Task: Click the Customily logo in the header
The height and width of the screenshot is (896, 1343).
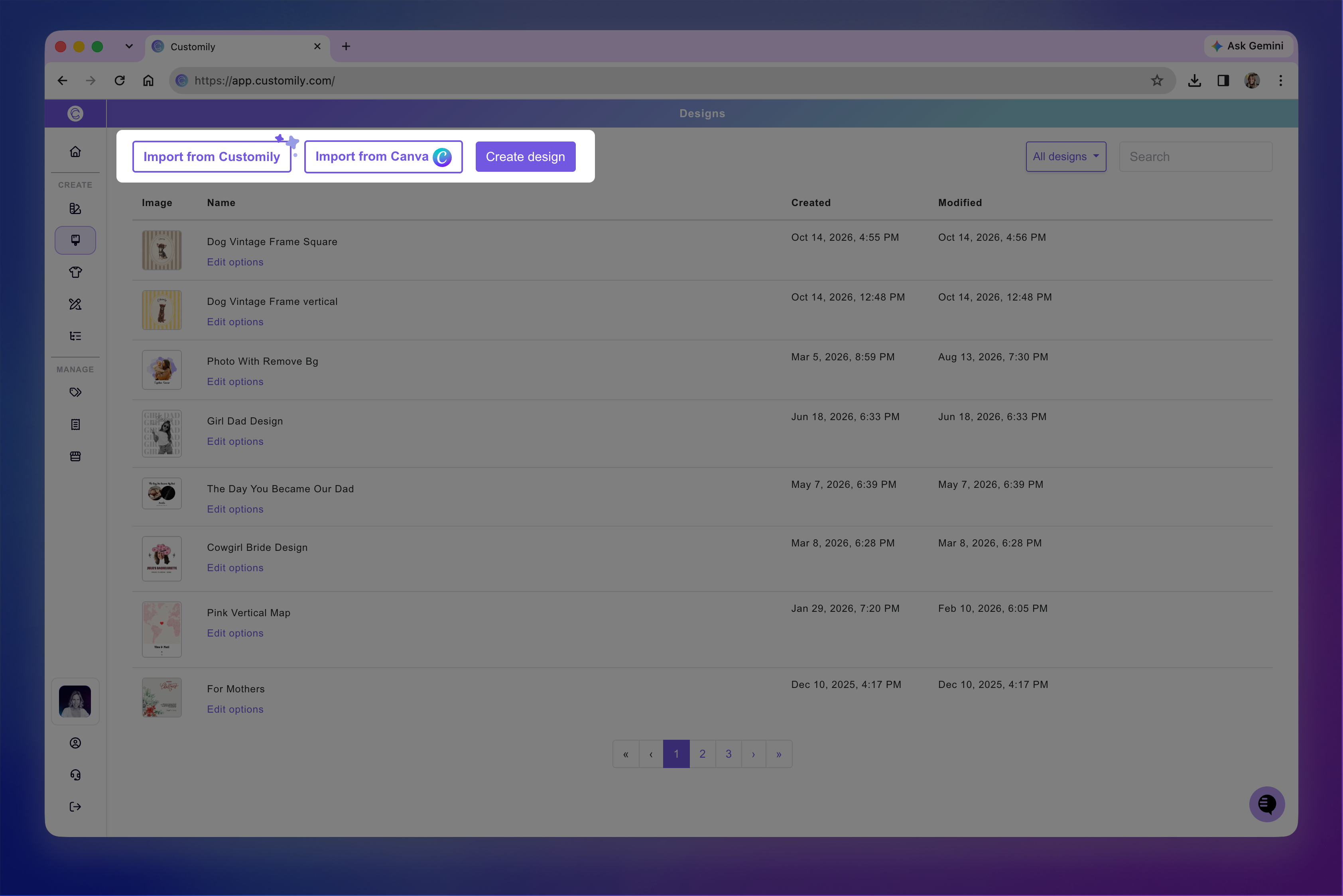Action: click(75, 114)
